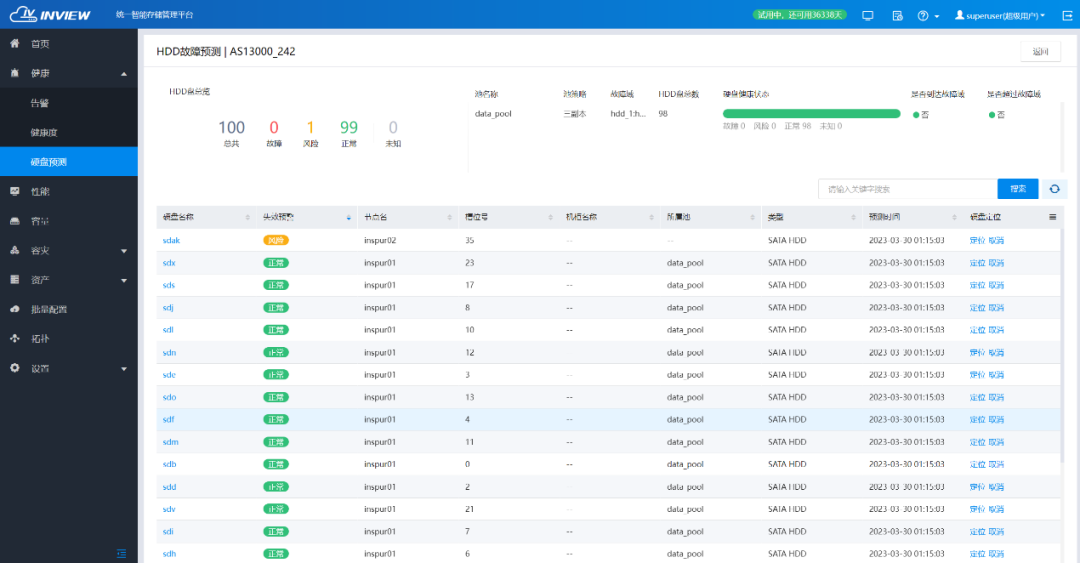Image resolution: width=1080 pixels, height=563 pixels.
Task: Click the help question mark icon
Action: [x=923, y=15]
